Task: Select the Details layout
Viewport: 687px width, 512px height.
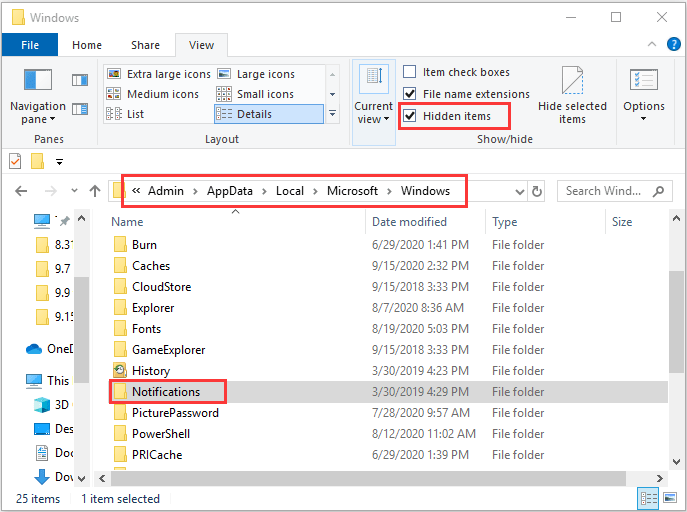Action: [x=269, y=114]
